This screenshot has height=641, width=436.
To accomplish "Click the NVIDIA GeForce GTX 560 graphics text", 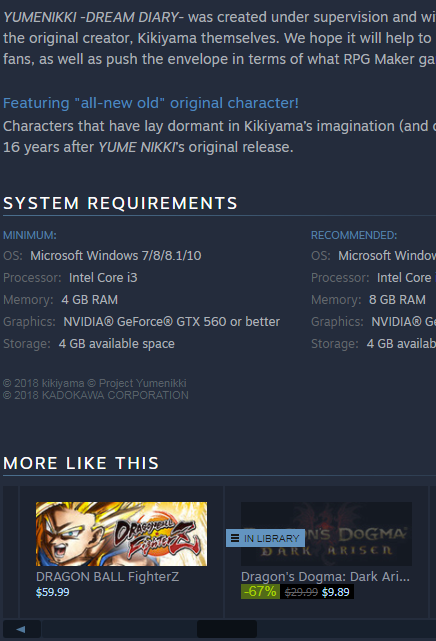I will tap(172, 322).
